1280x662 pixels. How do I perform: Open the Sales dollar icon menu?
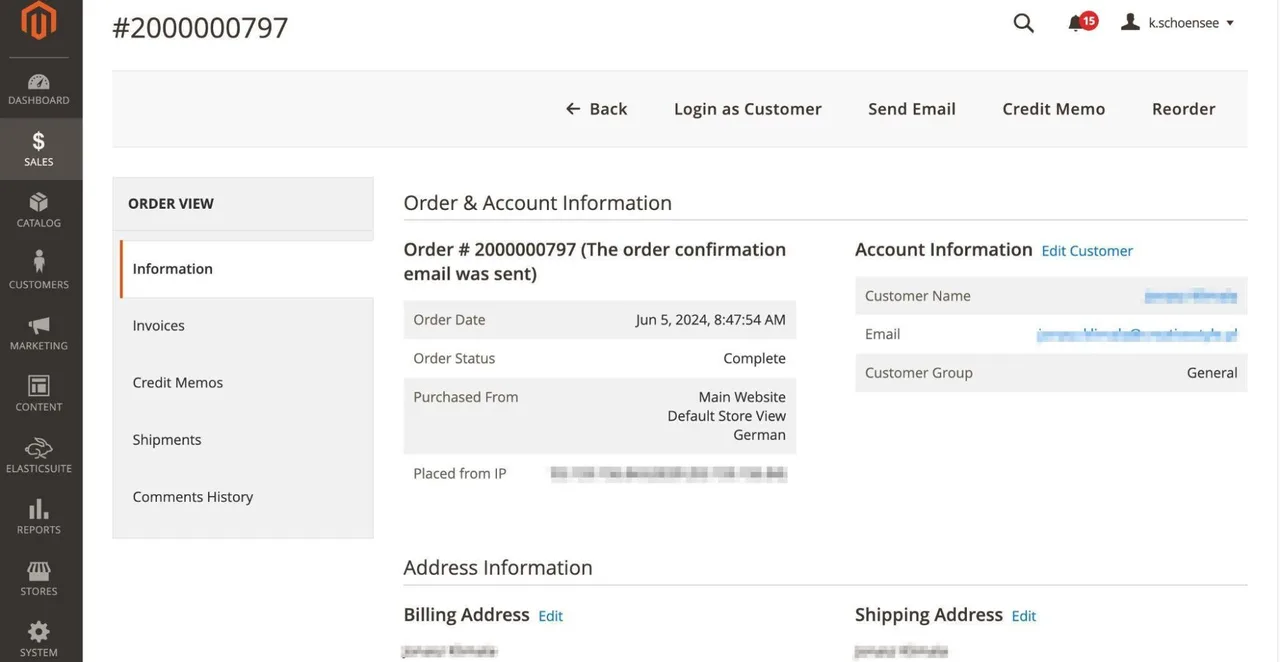click(39, 141)
